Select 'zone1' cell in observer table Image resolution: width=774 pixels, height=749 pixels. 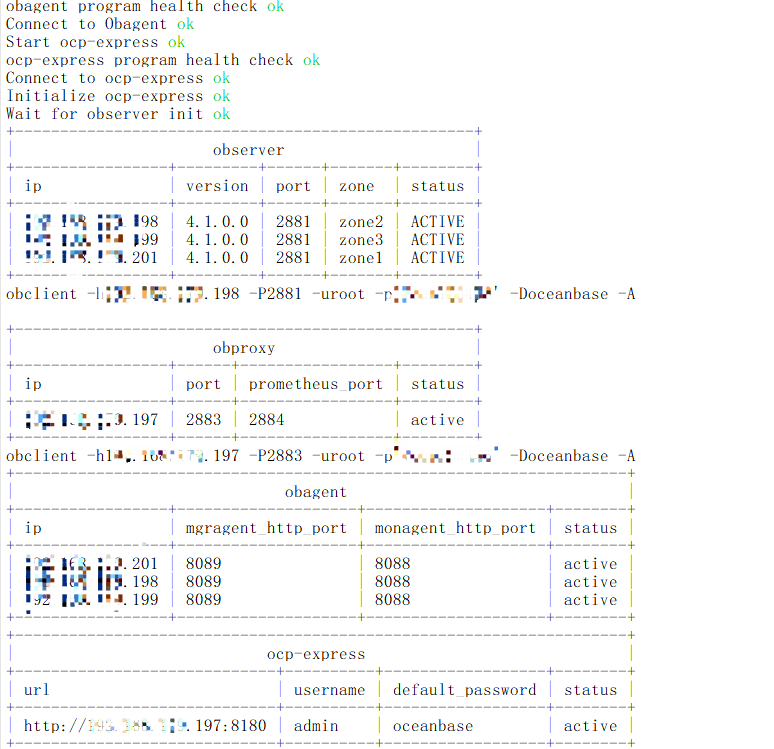pos(361,258)
